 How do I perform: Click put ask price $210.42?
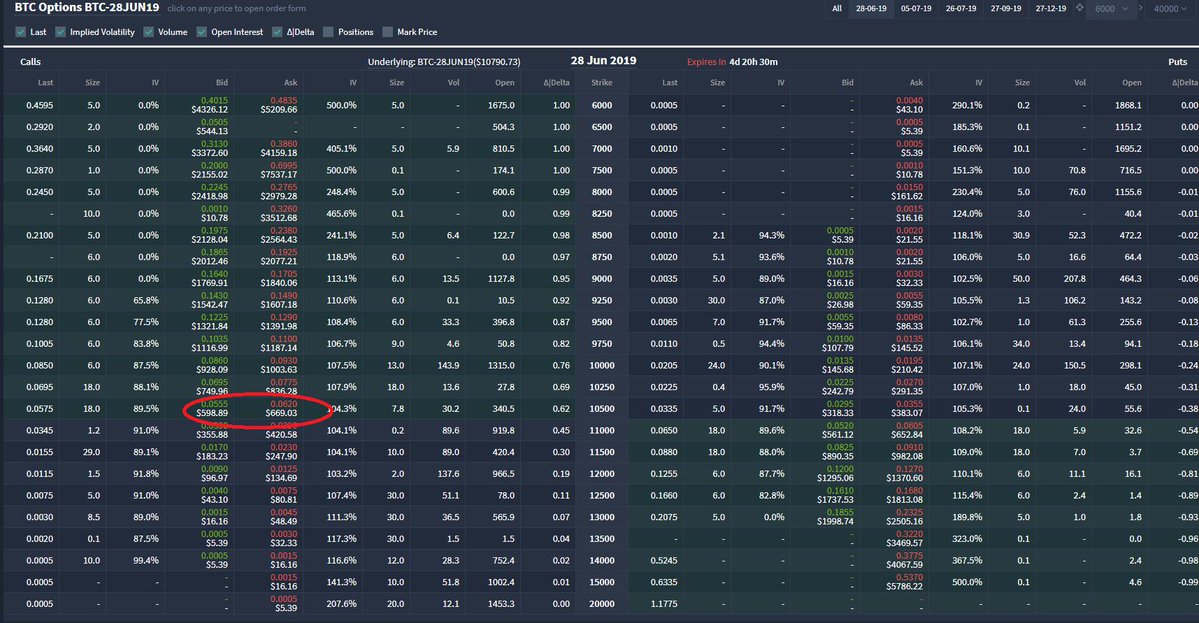tap(906, 369)
